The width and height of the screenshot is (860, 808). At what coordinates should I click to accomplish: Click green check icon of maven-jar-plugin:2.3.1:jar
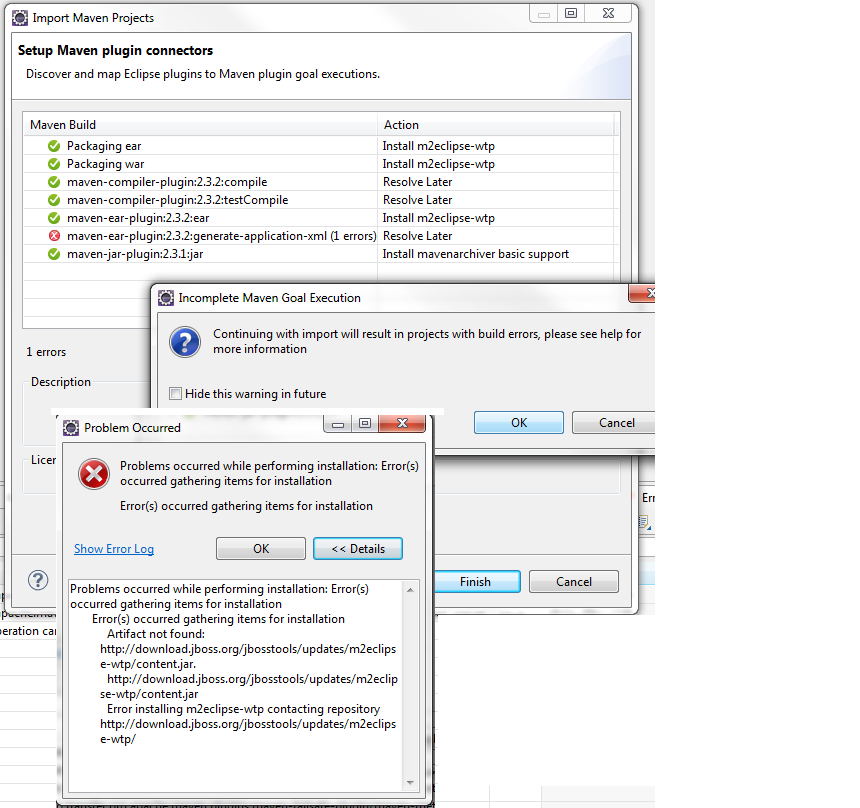[x=54, y=254]
